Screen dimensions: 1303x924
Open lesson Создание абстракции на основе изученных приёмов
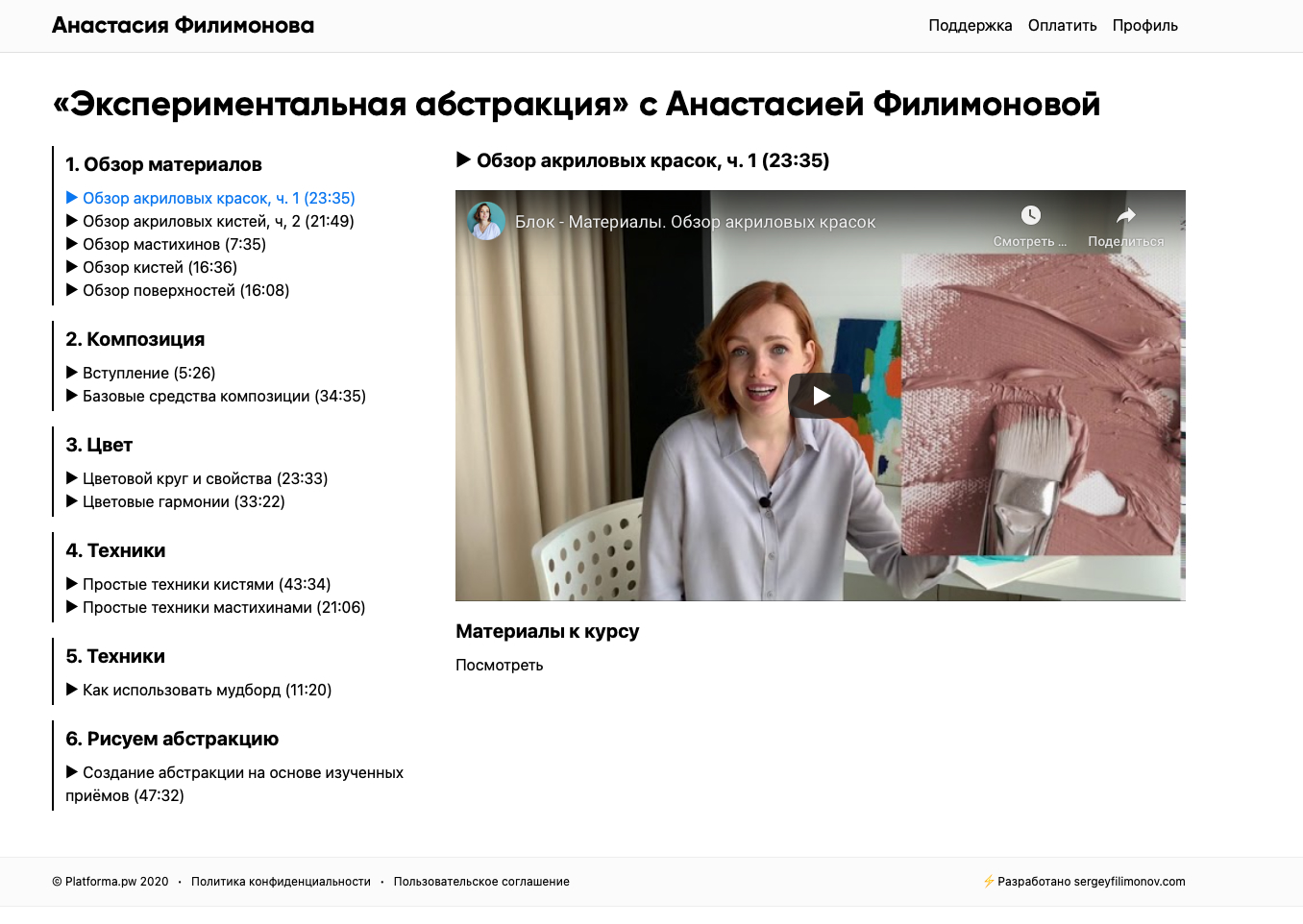[x=234, y=784]
